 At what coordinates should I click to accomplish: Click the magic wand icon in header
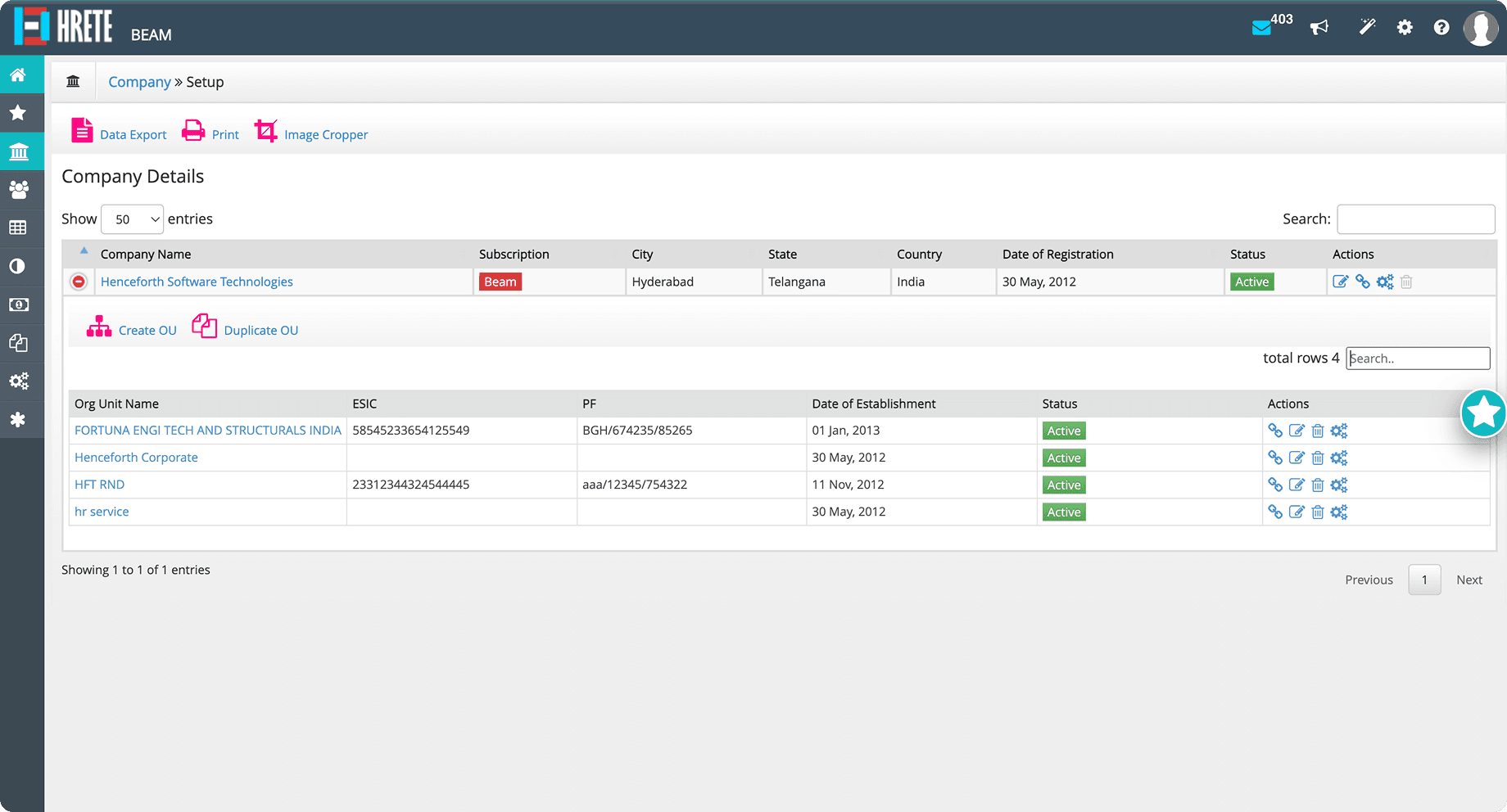point(1367,27)
